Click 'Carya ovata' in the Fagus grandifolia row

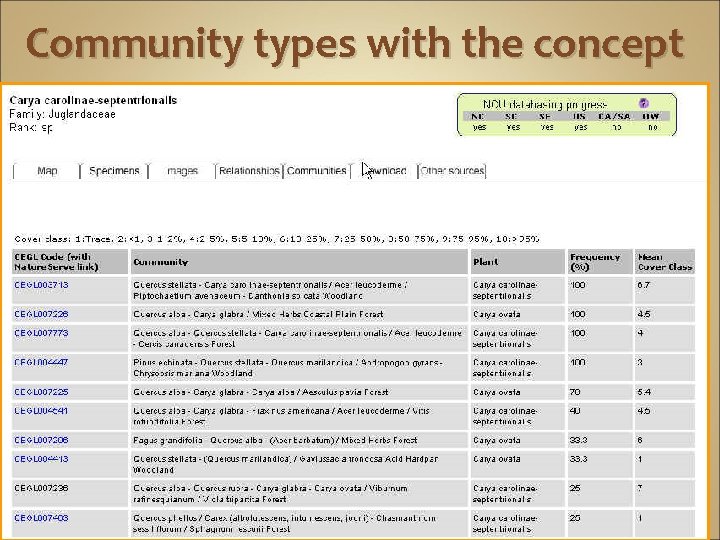(496, 440)
